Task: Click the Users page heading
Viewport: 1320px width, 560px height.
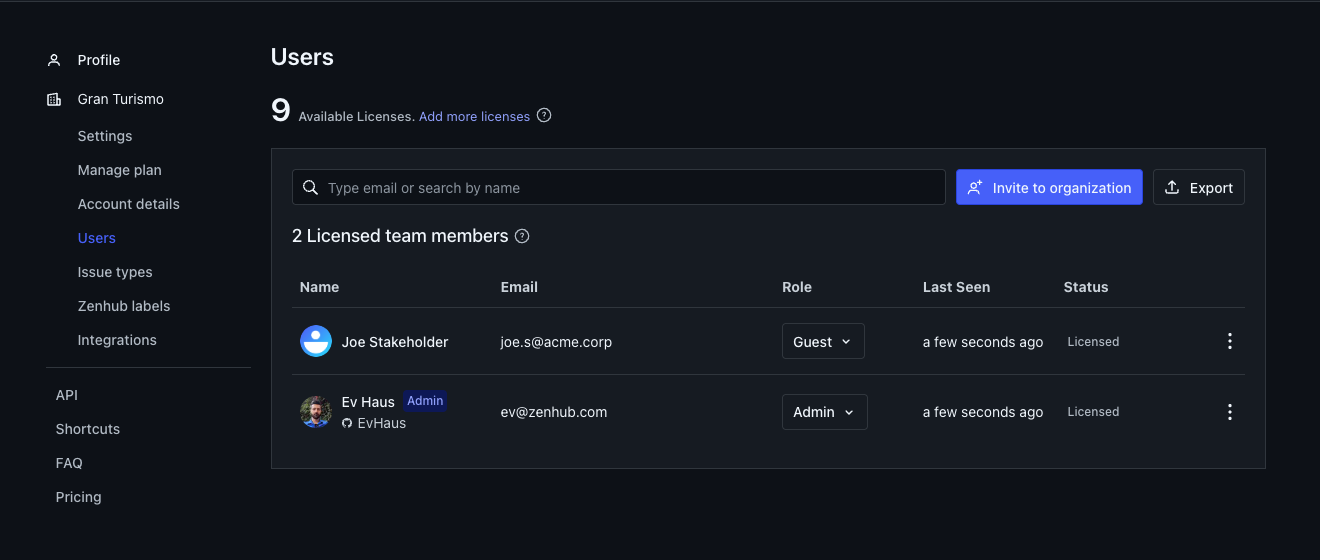Action: [302, 57]
